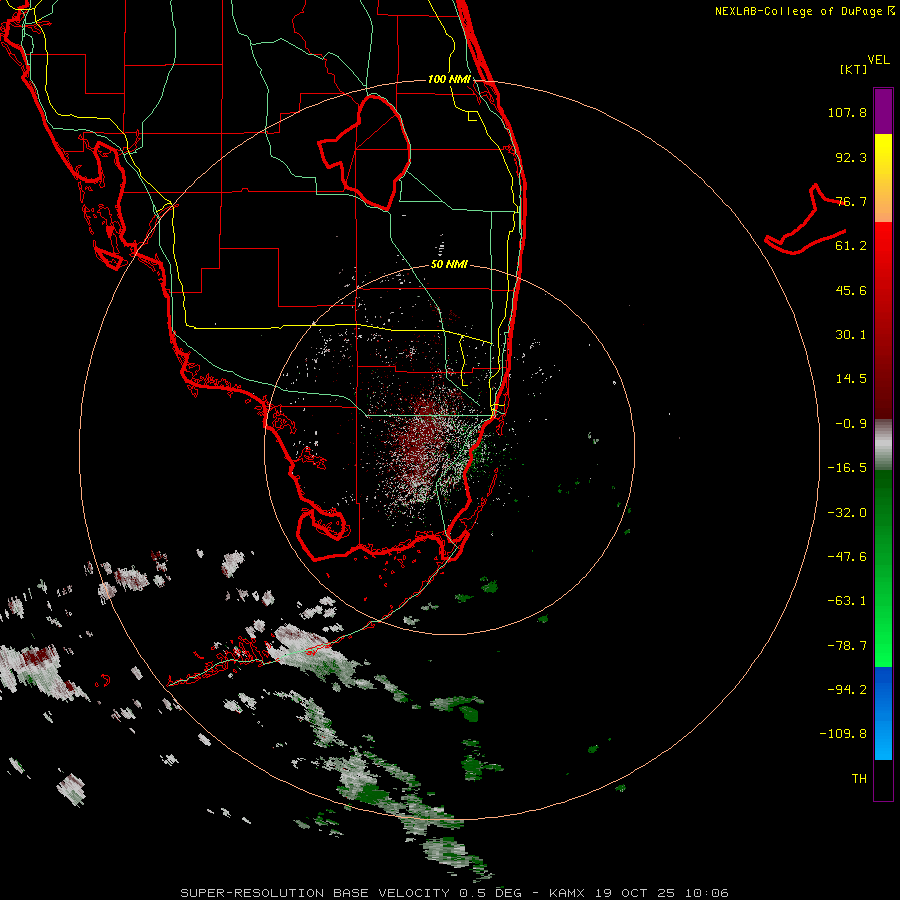The image size is (900, 900).
Task: Click the blue segment of the velocity color bar
Action: [883, 713]
